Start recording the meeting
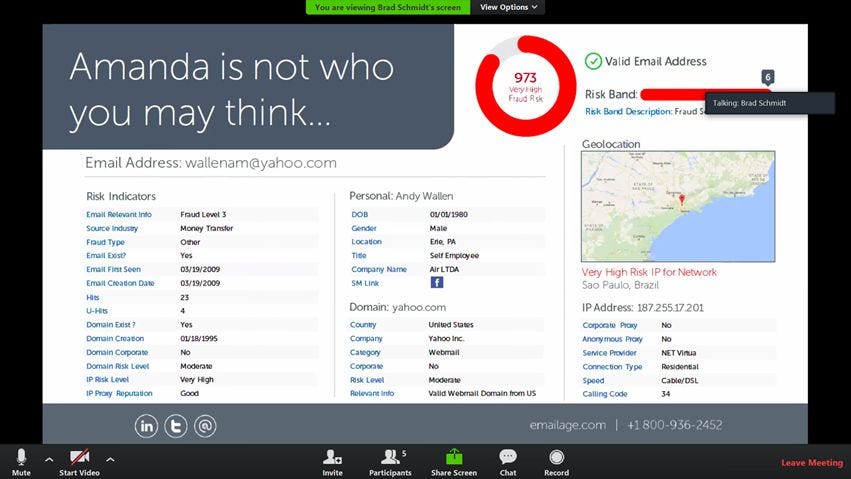This screenshot has width=851, height=479. (556, 462)
